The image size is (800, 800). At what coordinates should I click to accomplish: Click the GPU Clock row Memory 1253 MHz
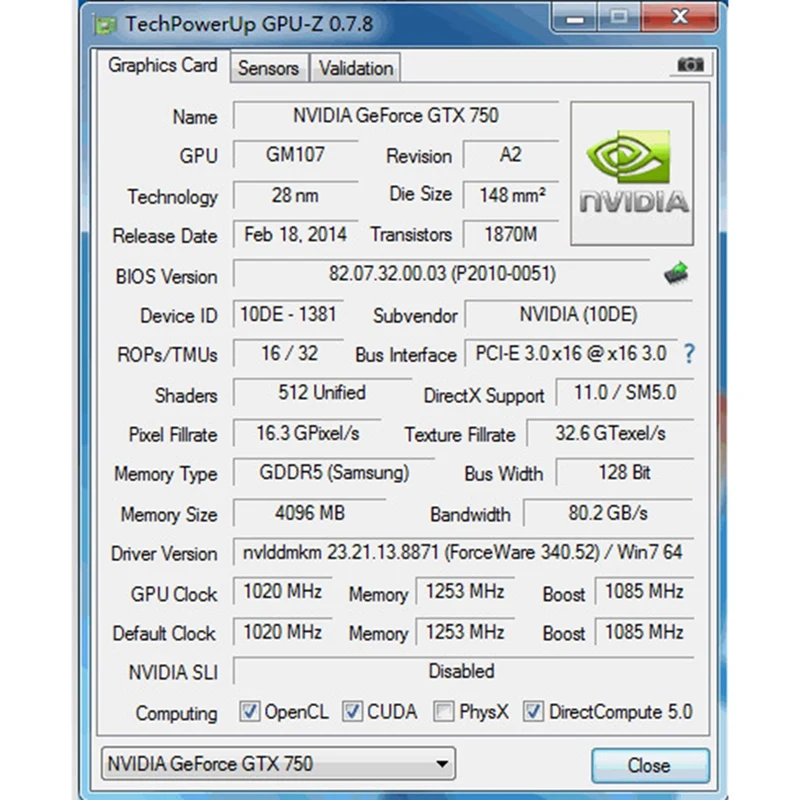point(465,591)
